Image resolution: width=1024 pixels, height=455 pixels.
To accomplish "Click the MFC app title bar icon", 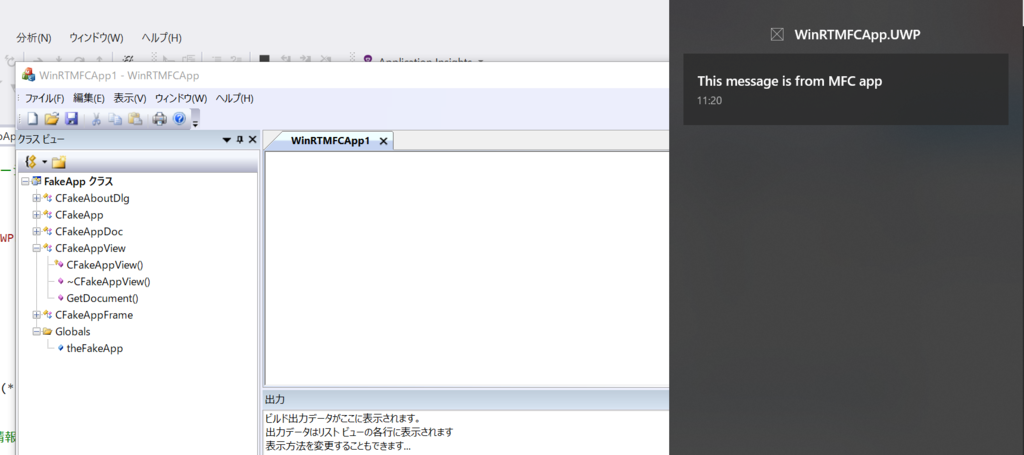I will [28, 75].
